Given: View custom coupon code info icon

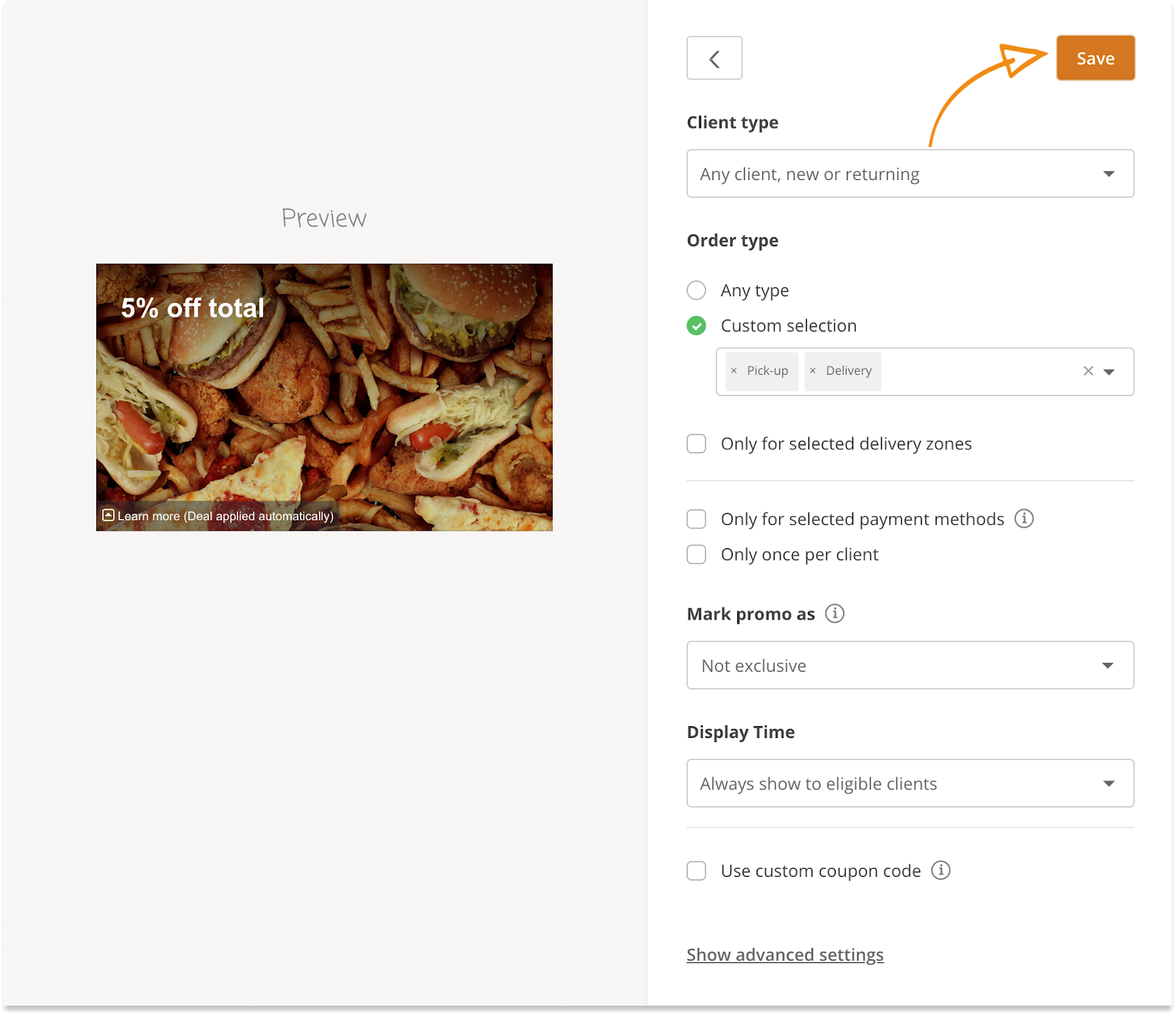Looking at the screenshot, I should (940, 871).
